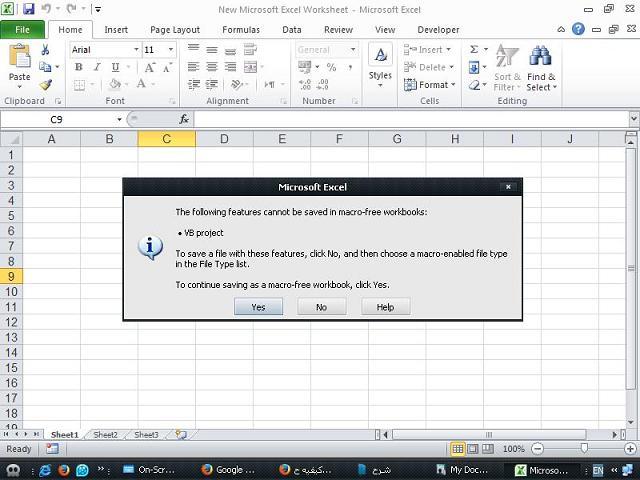Toggle Italic formatting
Screen dimensions: 640x480
pos(97,67)
